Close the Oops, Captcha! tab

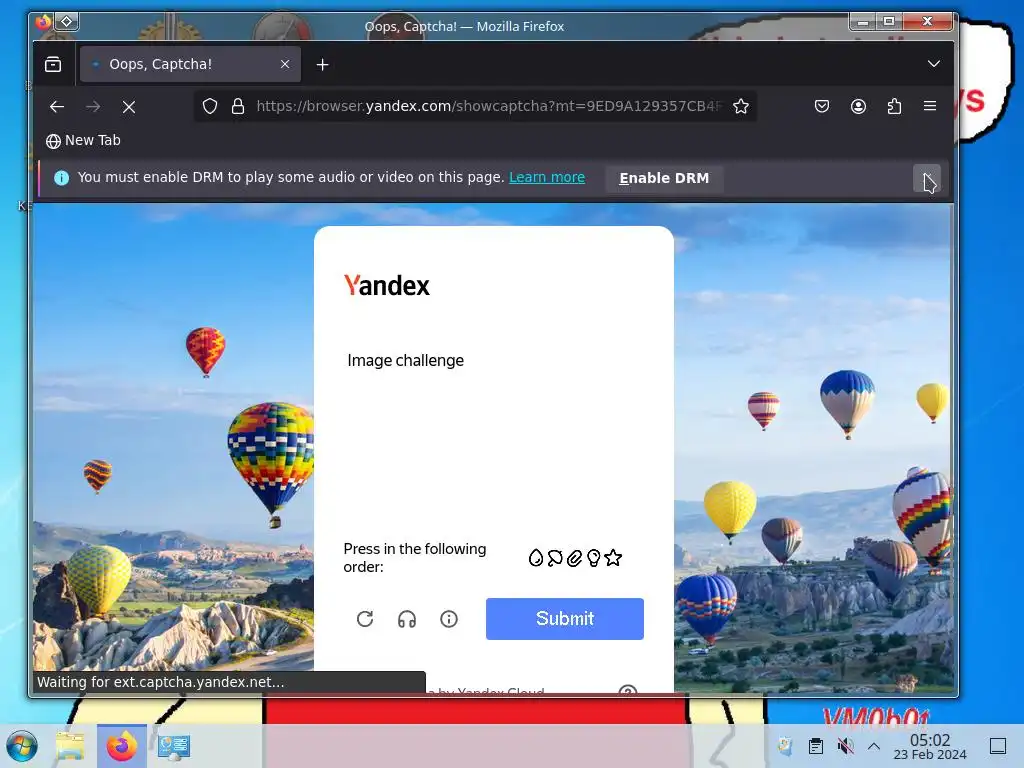[x=285, y=64]
